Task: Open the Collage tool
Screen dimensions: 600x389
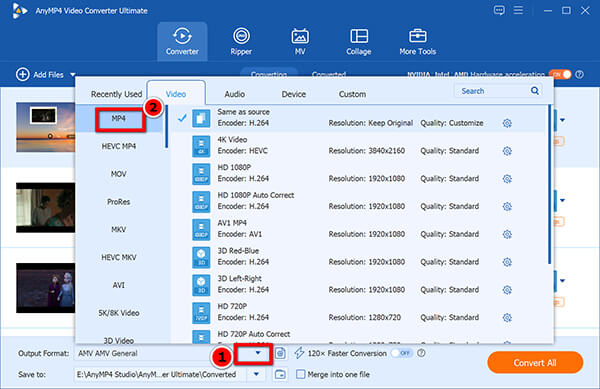Action: tap(359, 41)
